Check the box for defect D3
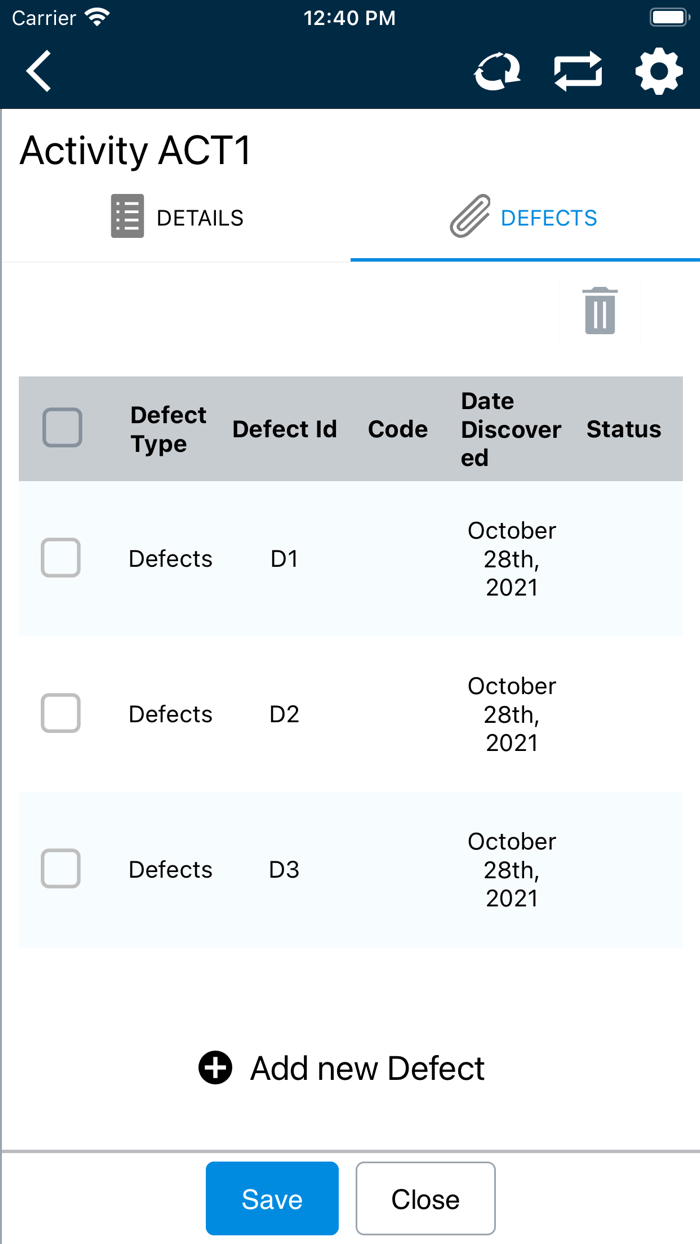Viewport: 700px width, 1244px height. point(61,869)
